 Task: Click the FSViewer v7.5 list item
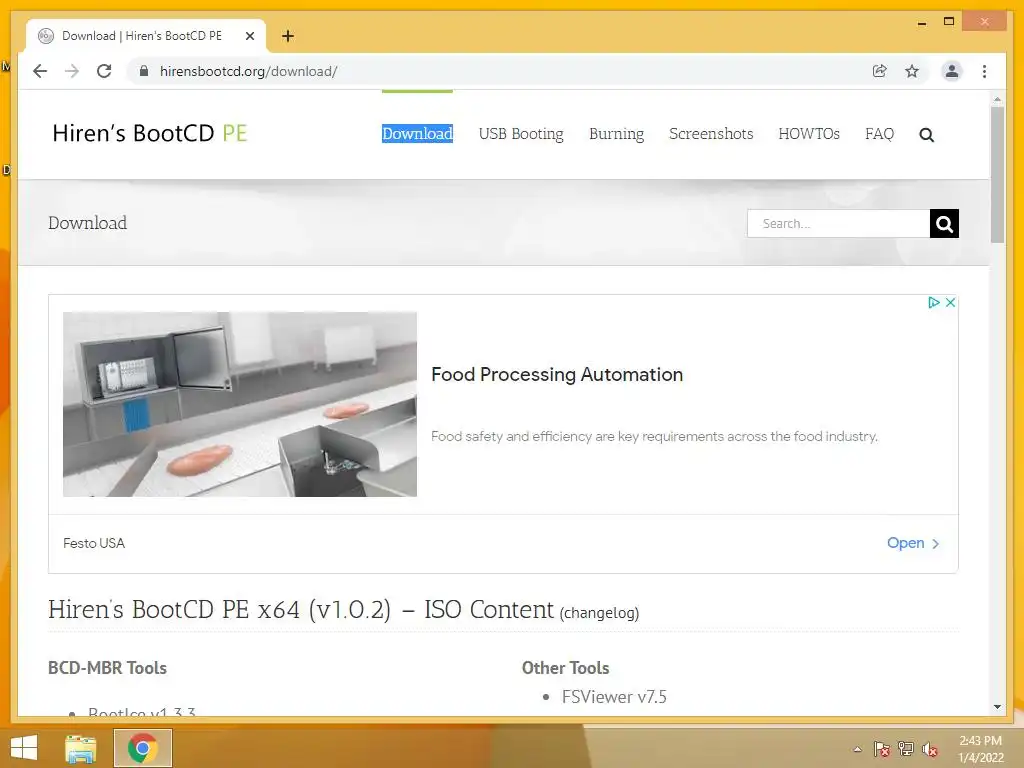[614, 697]
